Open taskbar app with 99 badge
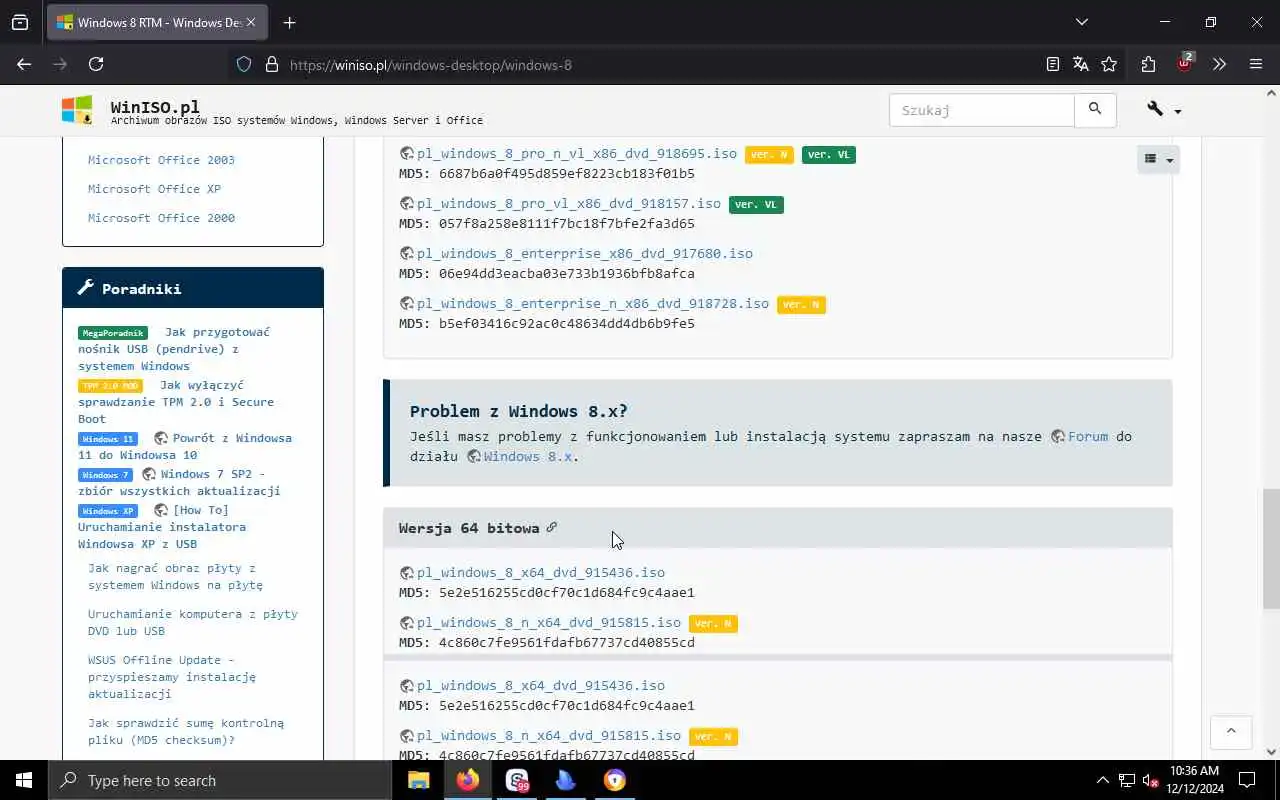The height and width of the screenshot is (800, 1280). pos(517,780)
